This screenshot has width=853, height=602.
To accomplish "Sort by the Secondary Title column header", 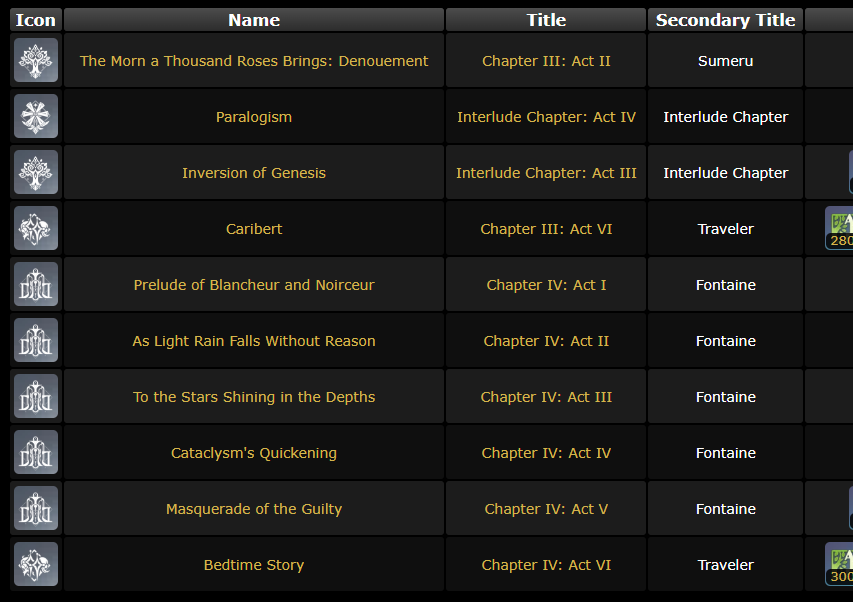I will pos(726,20).
